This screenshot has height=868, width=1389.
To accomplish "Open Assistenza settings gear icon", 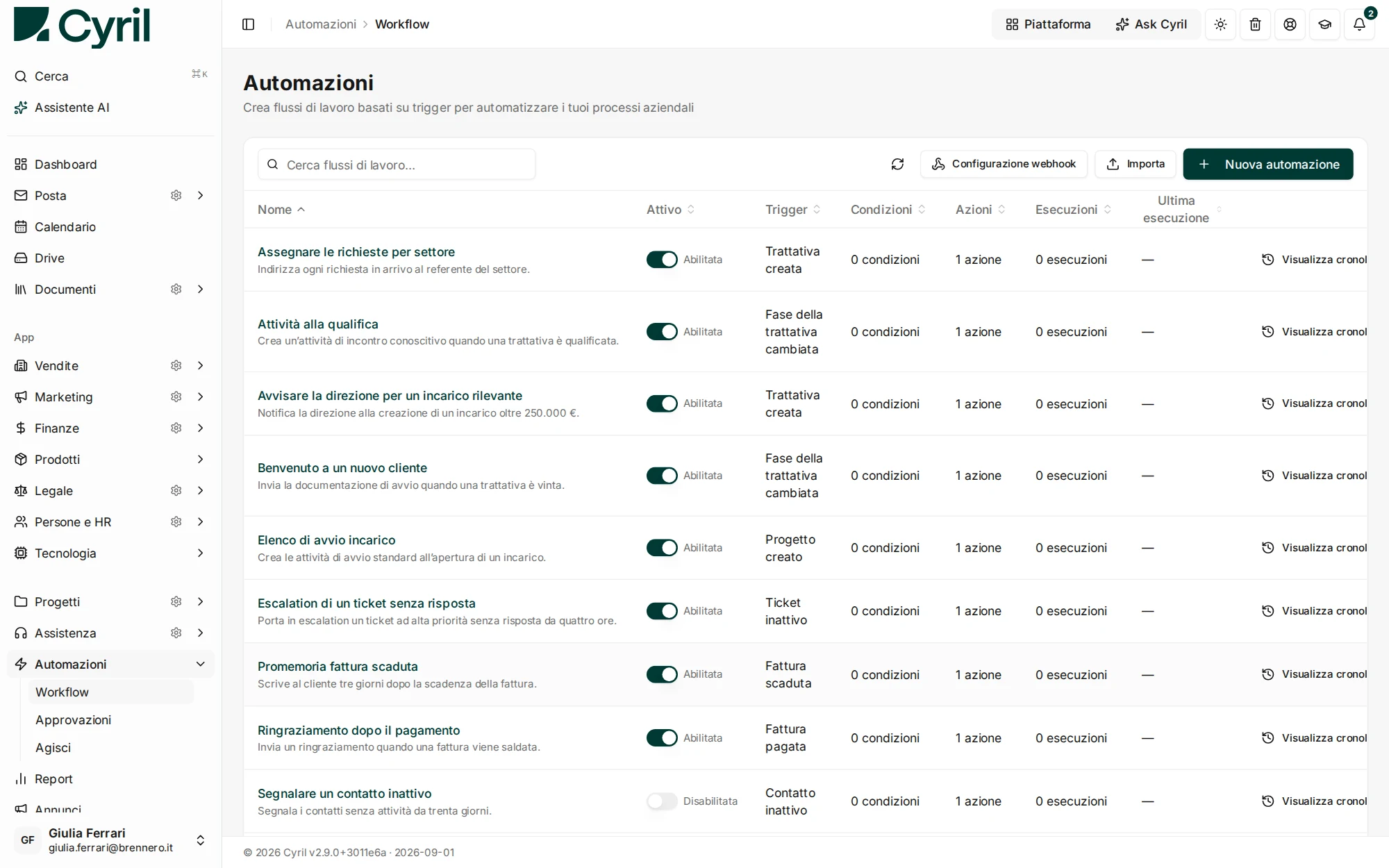I will (x=176, y=633).
